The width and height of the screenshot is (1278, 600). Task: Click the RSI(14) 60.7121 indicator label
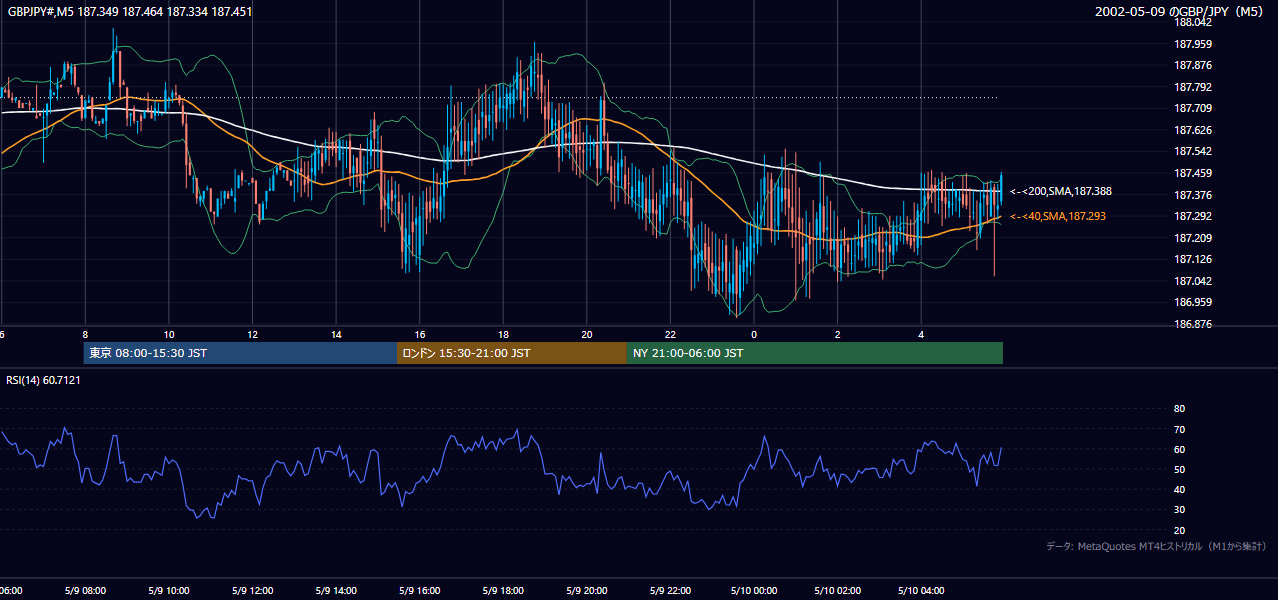tap(43, 380)
